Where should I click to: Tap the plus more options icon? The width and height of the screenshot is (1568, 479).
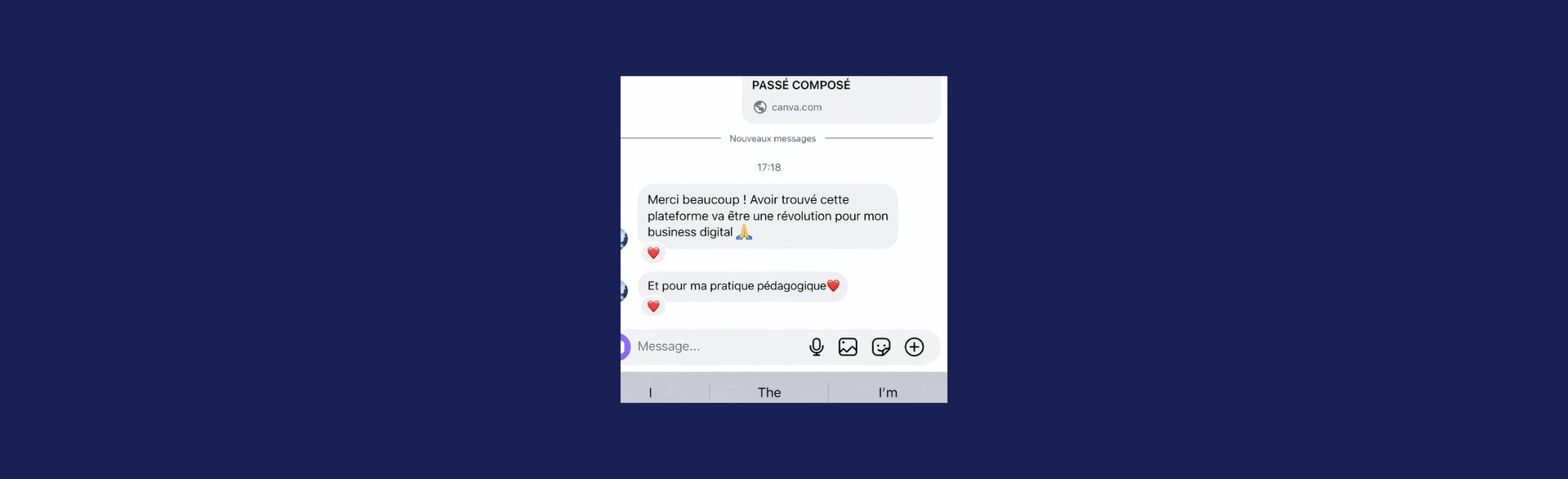click(914, 347)
